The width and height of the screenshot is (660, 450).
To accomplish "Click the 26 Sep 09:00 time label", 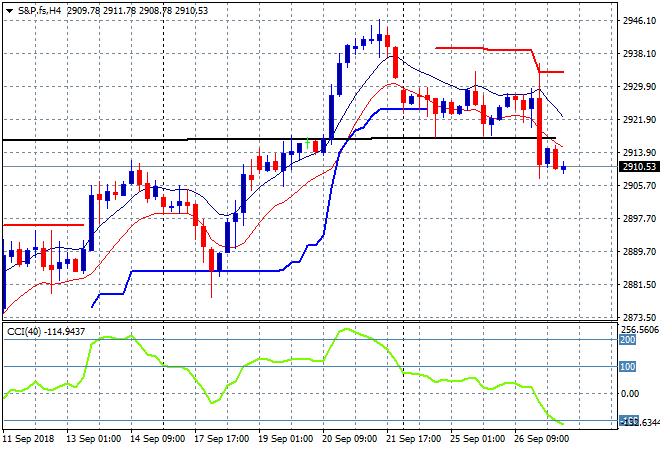I will point(541,439).
